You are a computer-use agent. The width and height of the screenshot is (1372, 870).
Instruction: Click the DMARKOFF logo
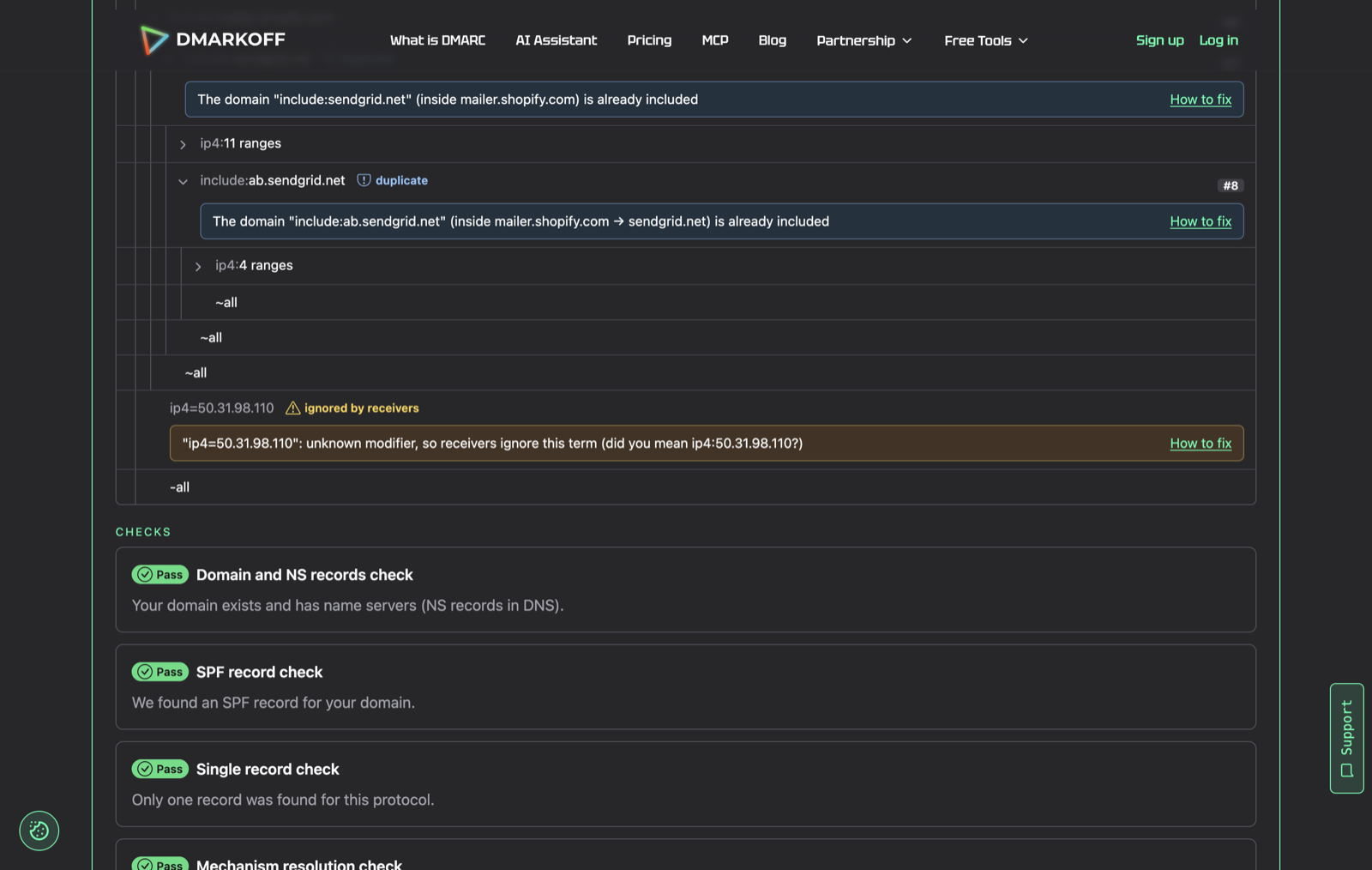point(213,39)
